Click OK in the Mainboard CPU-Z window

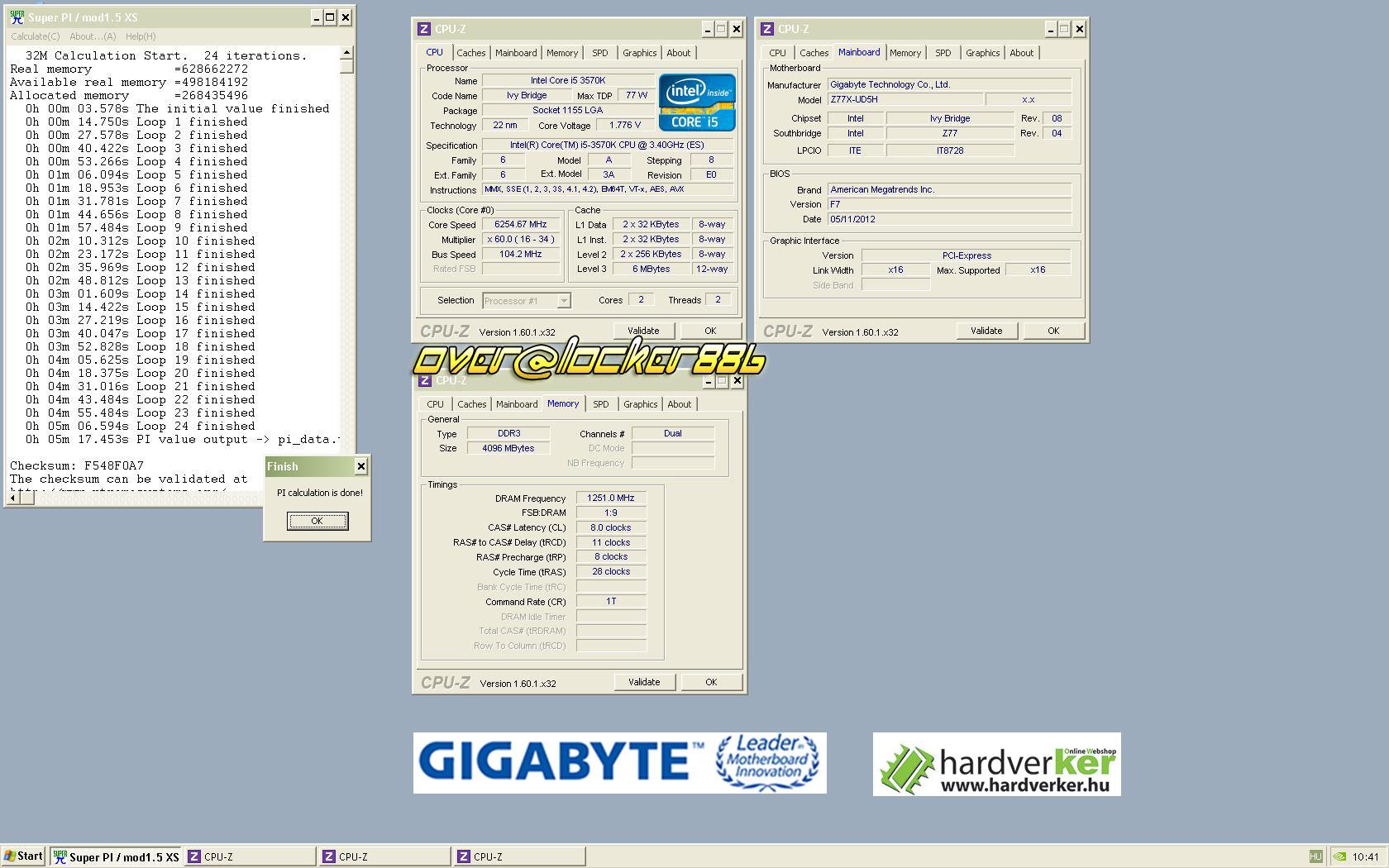(1053, 331)
